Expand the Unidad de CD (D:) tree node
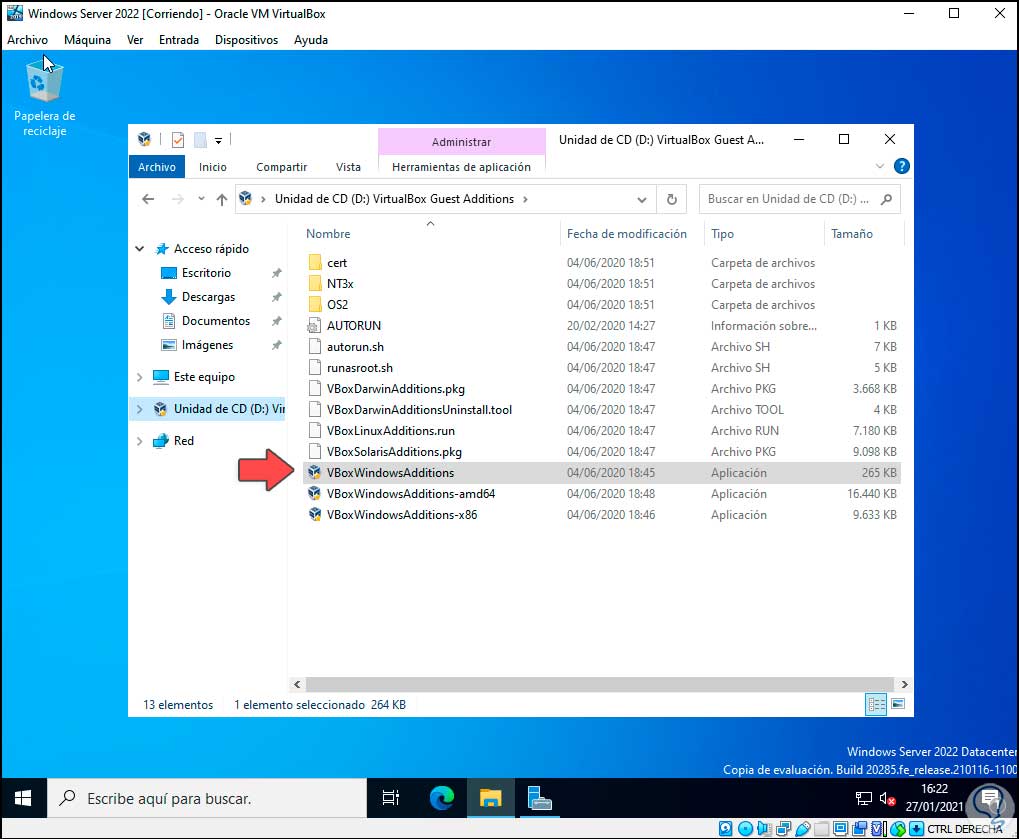 pyautogui.click(x=140, y=409)
